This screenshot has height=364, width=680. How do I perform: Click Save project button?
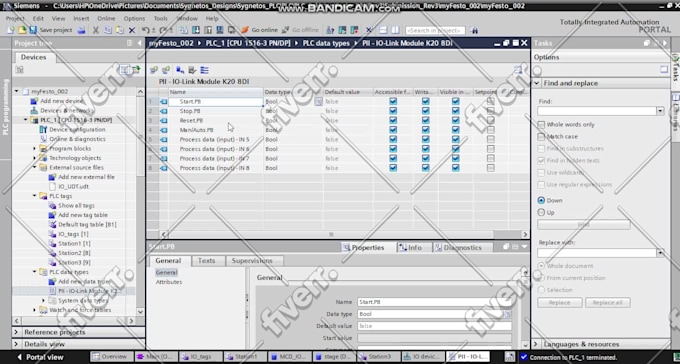[51, 30]
